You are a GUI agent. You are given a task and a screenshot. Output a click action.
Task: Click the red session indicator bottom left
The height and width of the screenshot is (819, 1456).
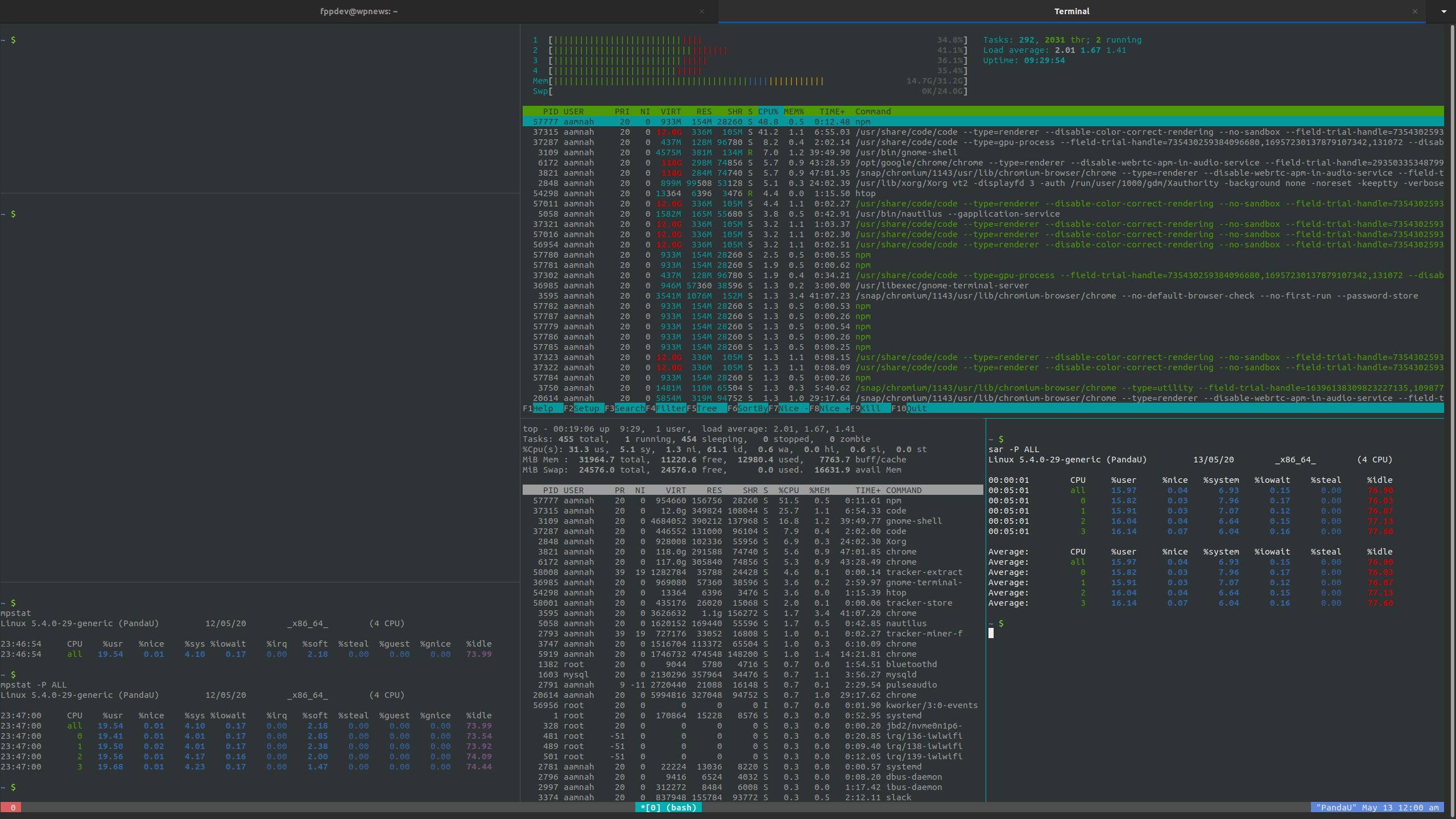(11, 807)
